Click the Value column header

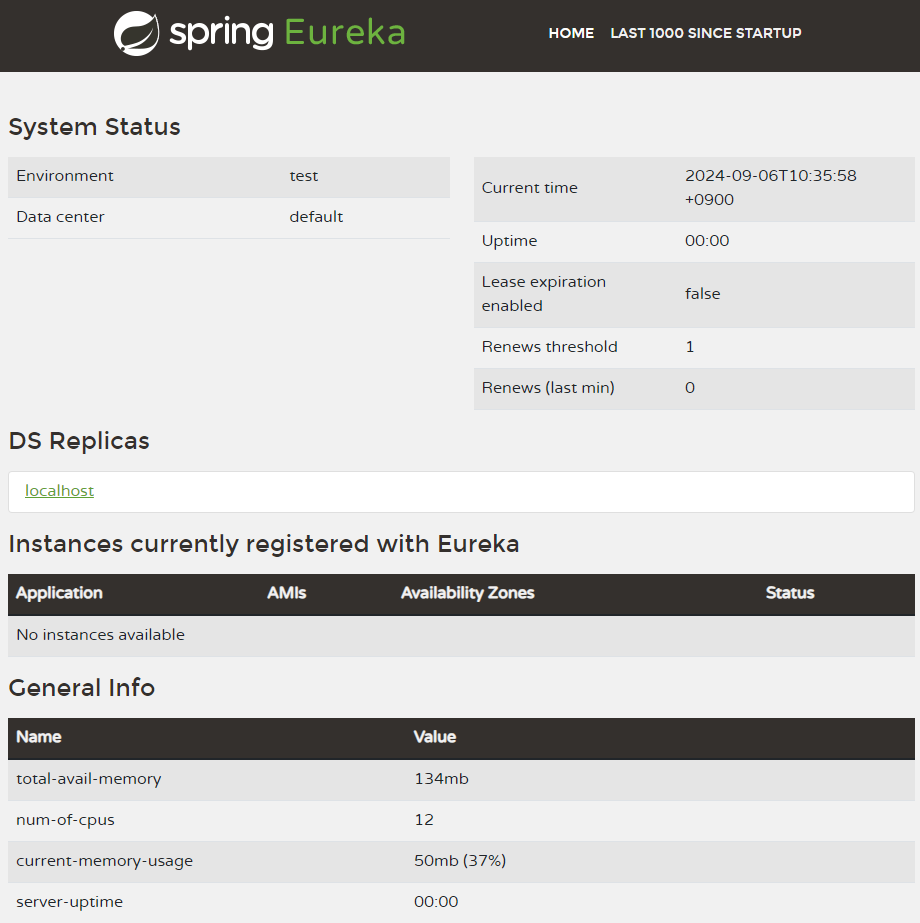[434, 737]
